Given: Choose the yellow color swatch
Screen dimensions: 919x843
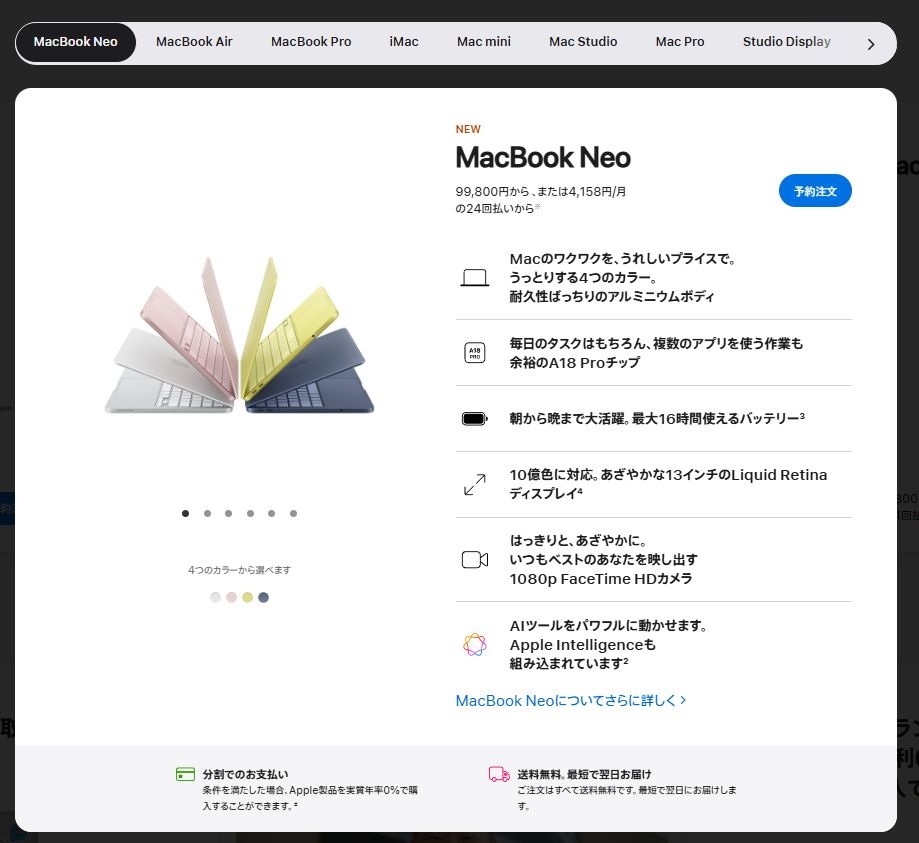Looking at the screenshot, I should pyautogui.click(x=247, y=598).
